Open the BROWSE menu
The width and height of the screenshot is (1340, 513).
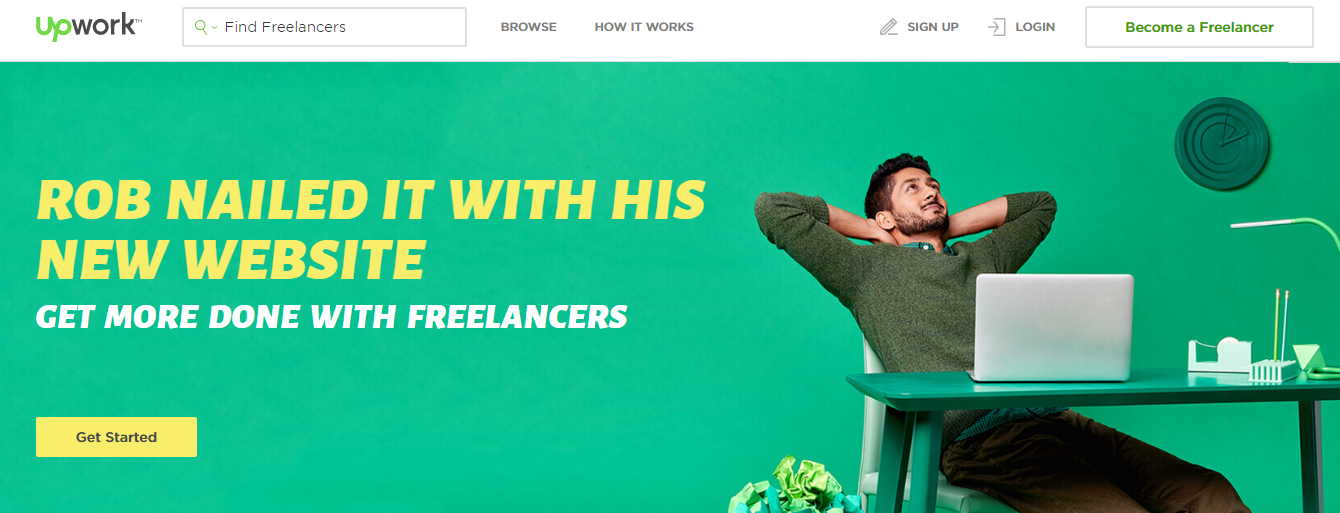(x=529, y=27)
